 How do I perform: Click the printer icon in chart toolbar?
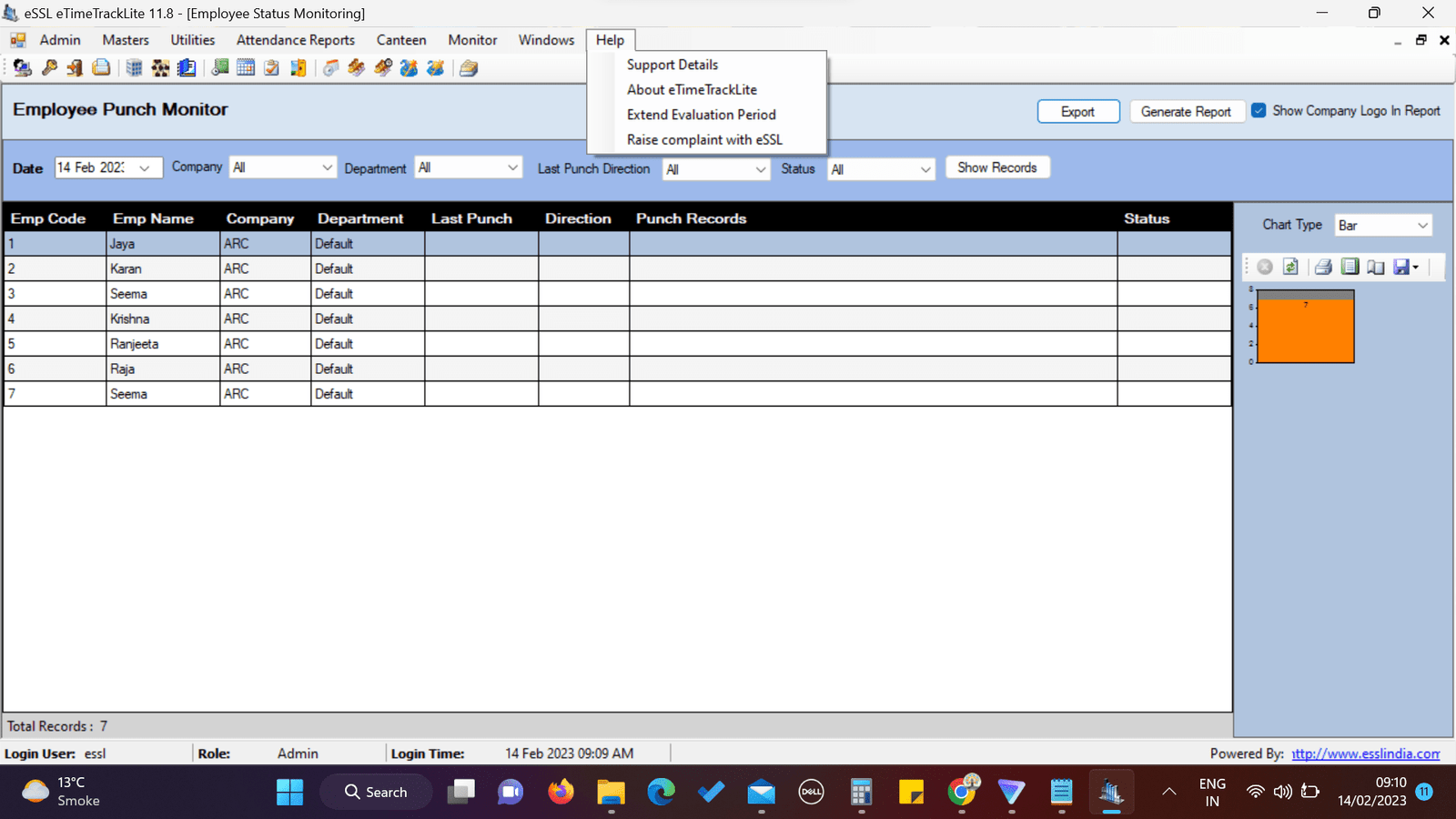click(1323, 267)
